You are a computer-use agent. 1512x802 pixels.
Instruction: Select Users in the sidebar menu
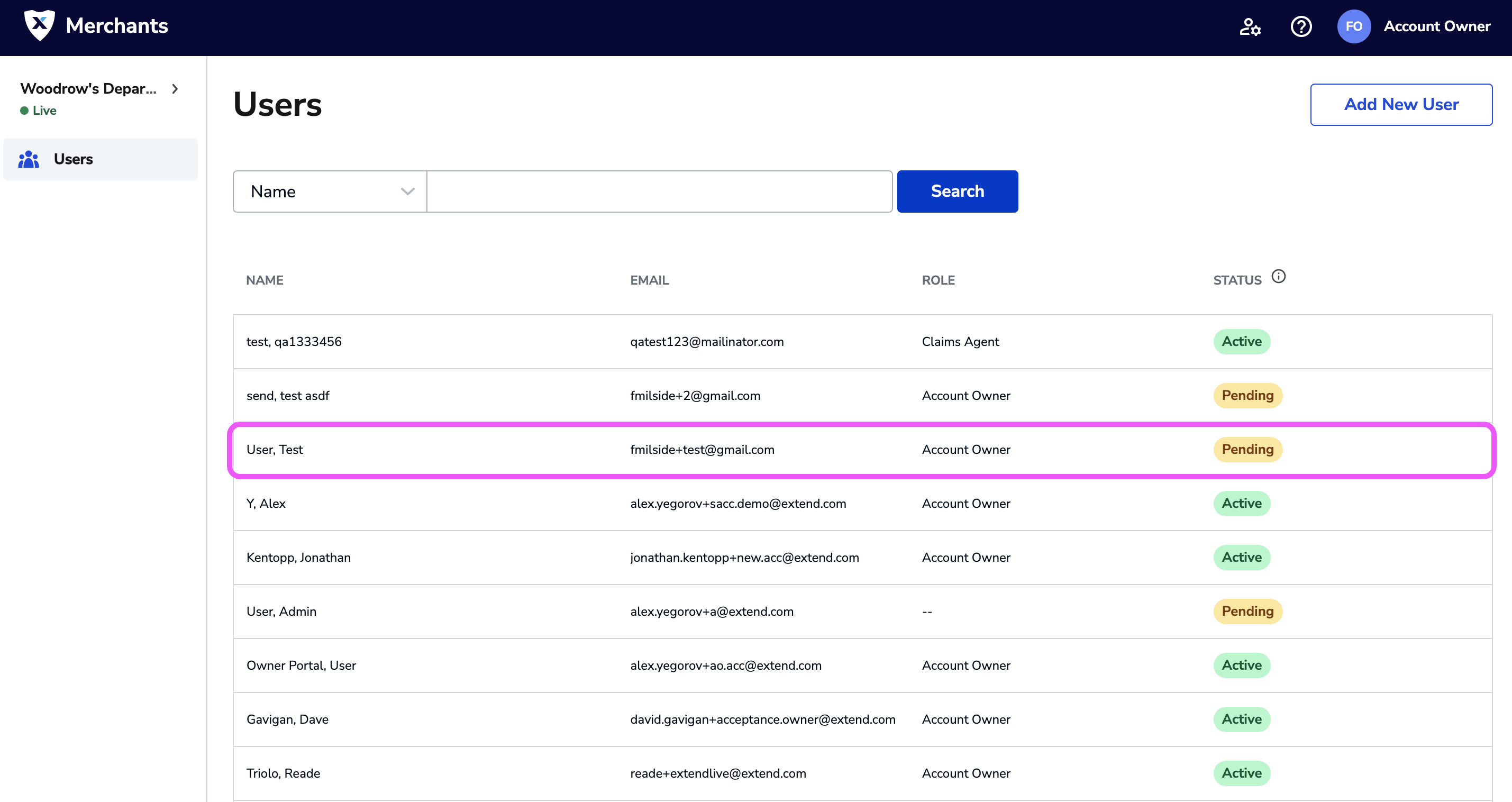pyautogui.click(x=74, y=159)
